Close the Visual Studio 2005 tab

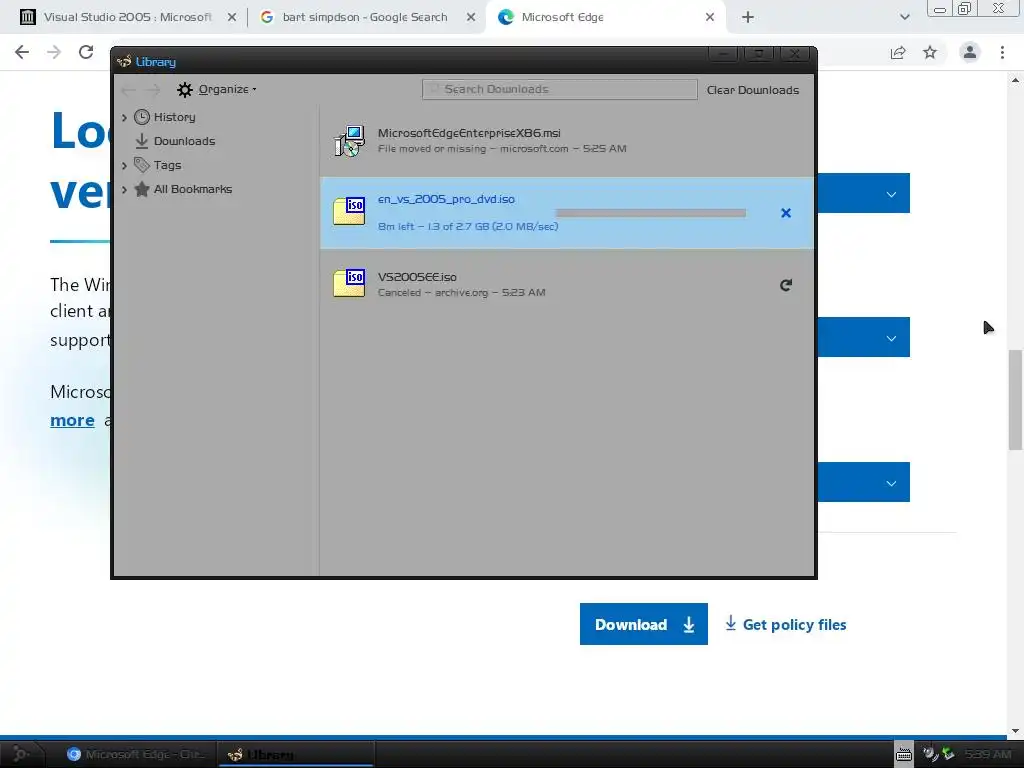(x=232, y=18)
